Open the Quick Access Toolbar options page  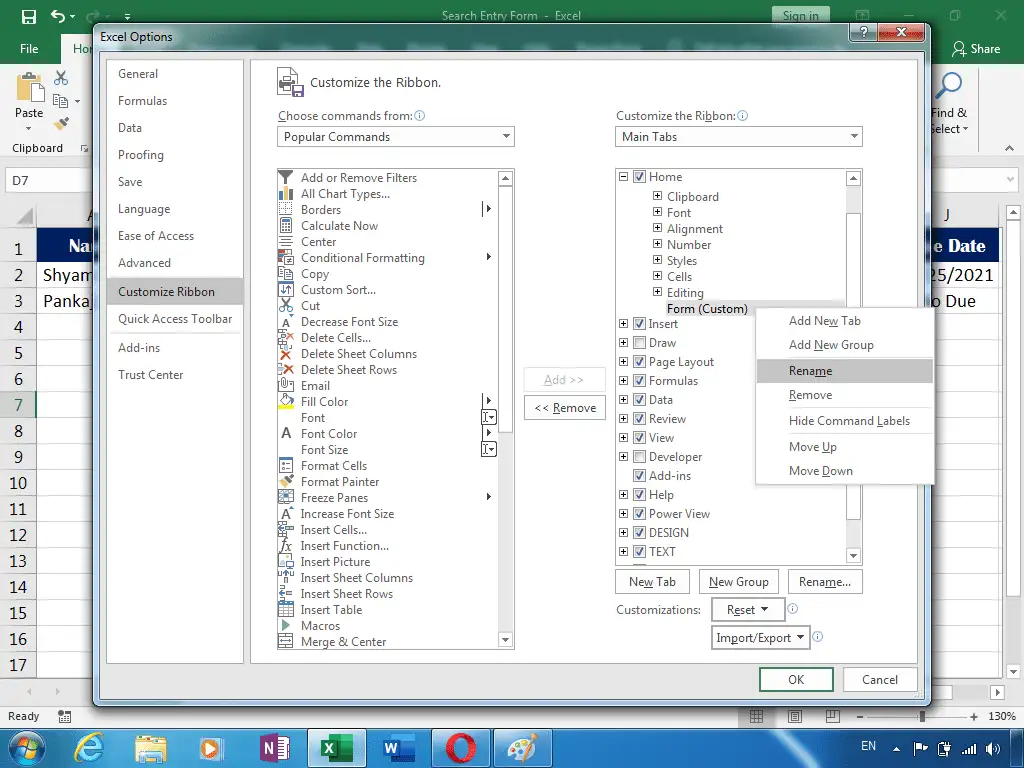[x=175, y=319]
